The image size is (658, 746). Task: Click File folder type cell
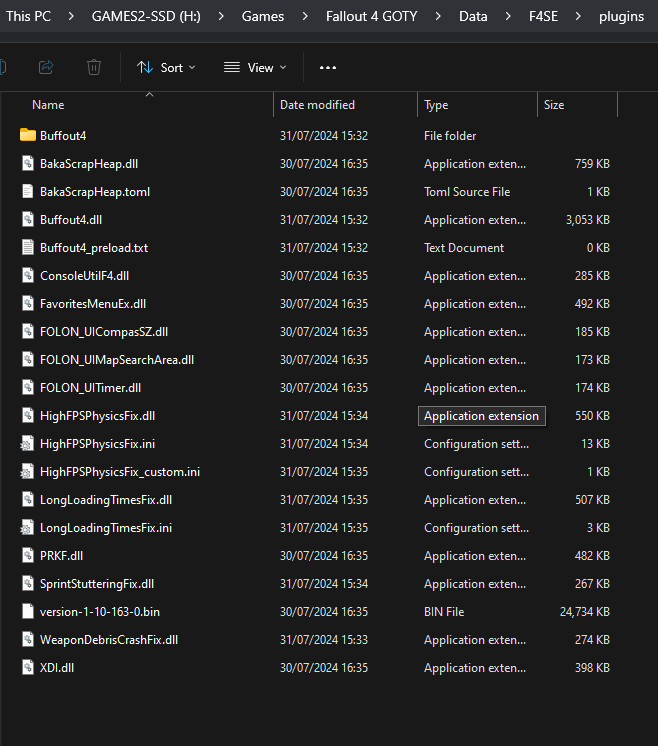[x=450, y=136]
